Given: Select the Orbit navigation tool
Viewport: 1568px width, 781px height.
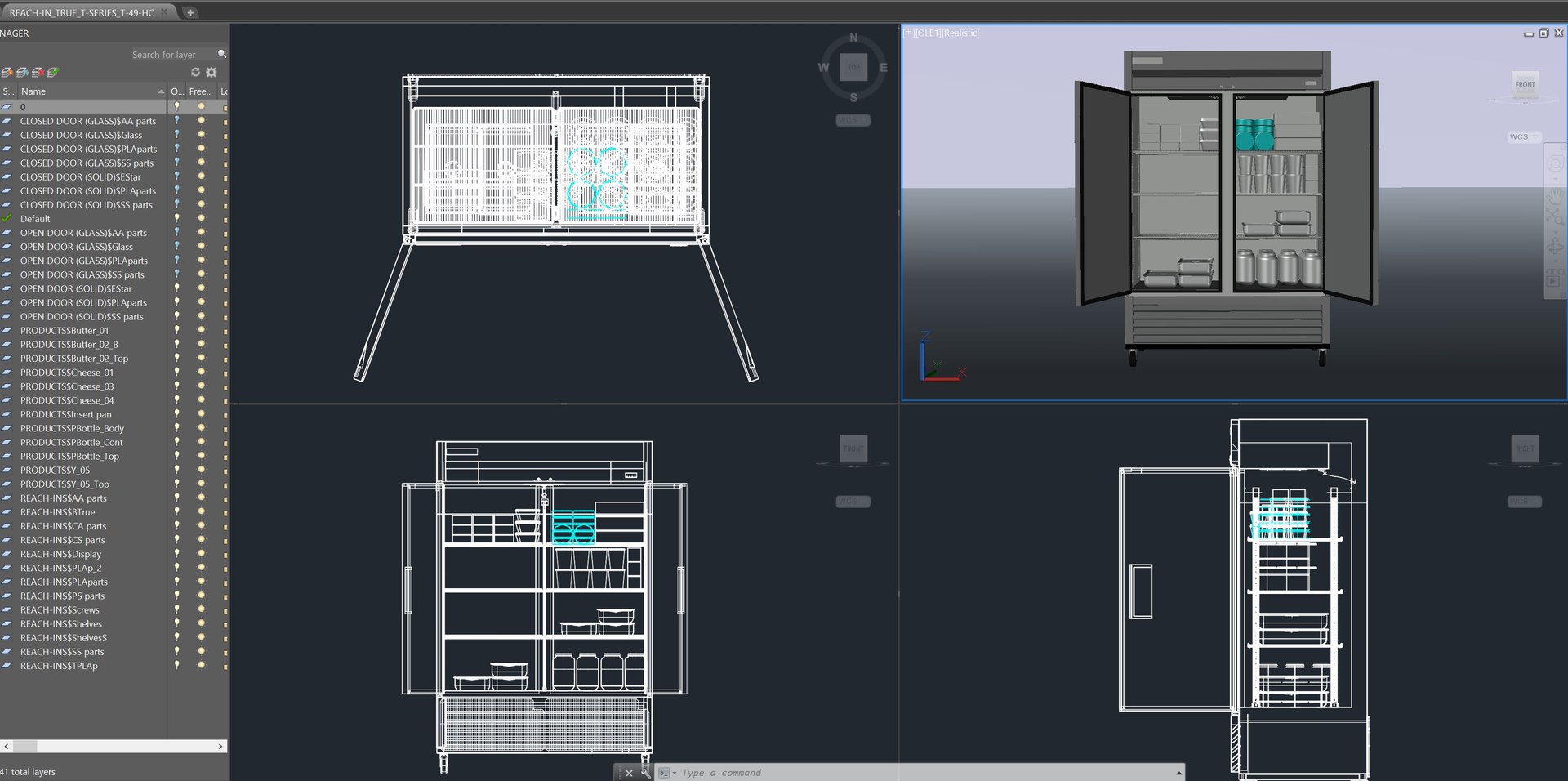Looking at the screenshot, I should click(x=1556, y=246).
